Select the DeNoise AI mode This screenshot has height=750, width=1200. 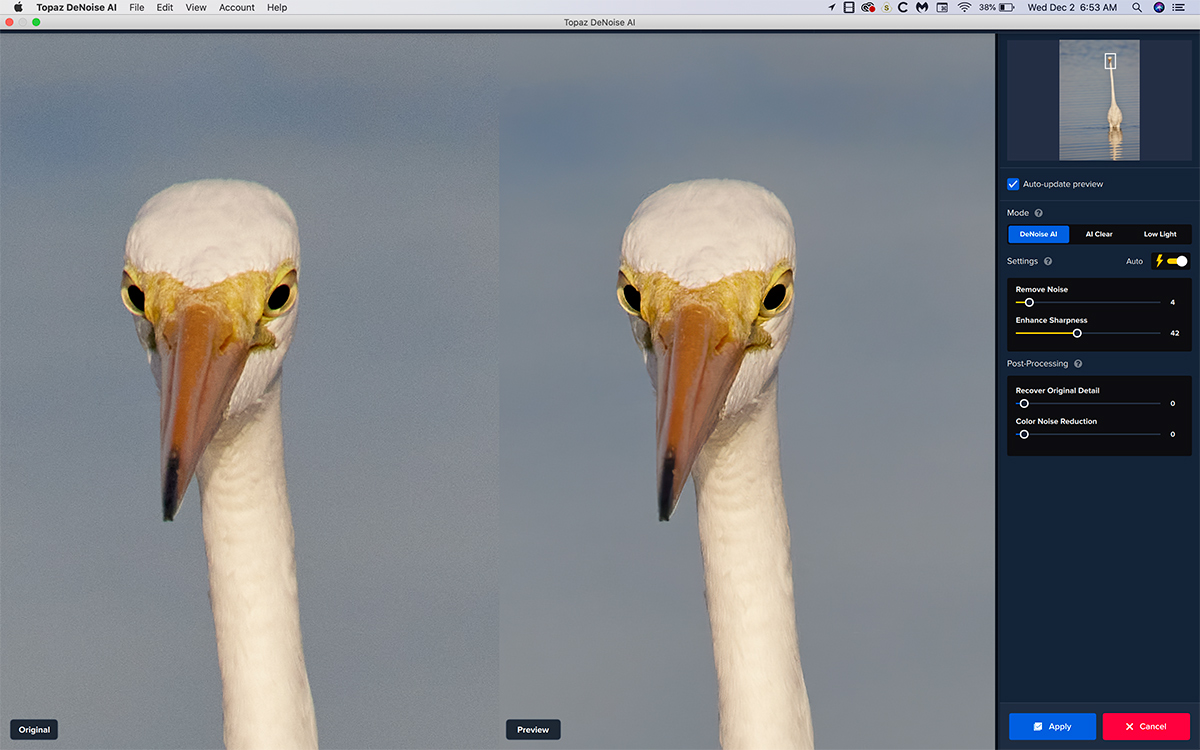click(x=1038, y=234)
